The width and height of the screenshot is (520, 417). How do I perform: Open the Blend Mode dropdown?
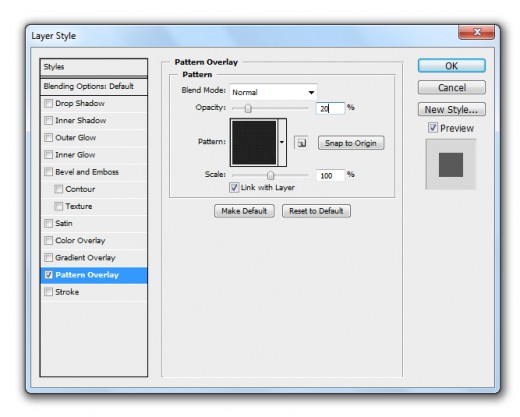click(x=273, y=92)
